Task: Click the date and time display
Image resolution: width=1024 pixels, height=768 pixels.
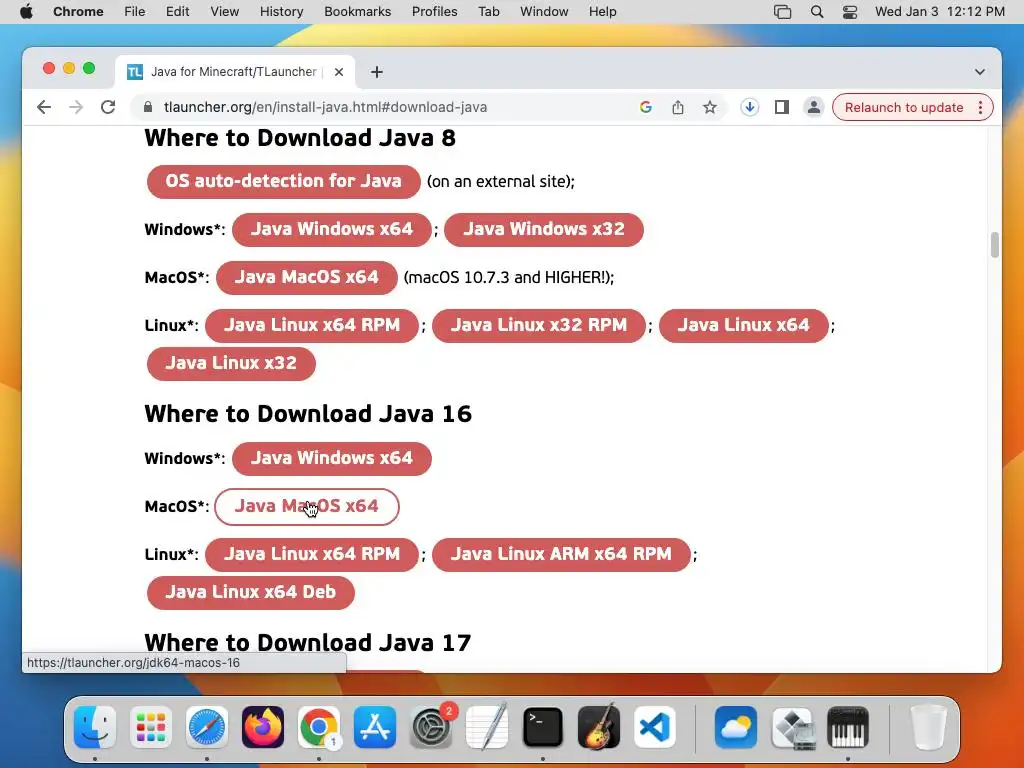Action: pyautogui.click(x=940, y=12)
